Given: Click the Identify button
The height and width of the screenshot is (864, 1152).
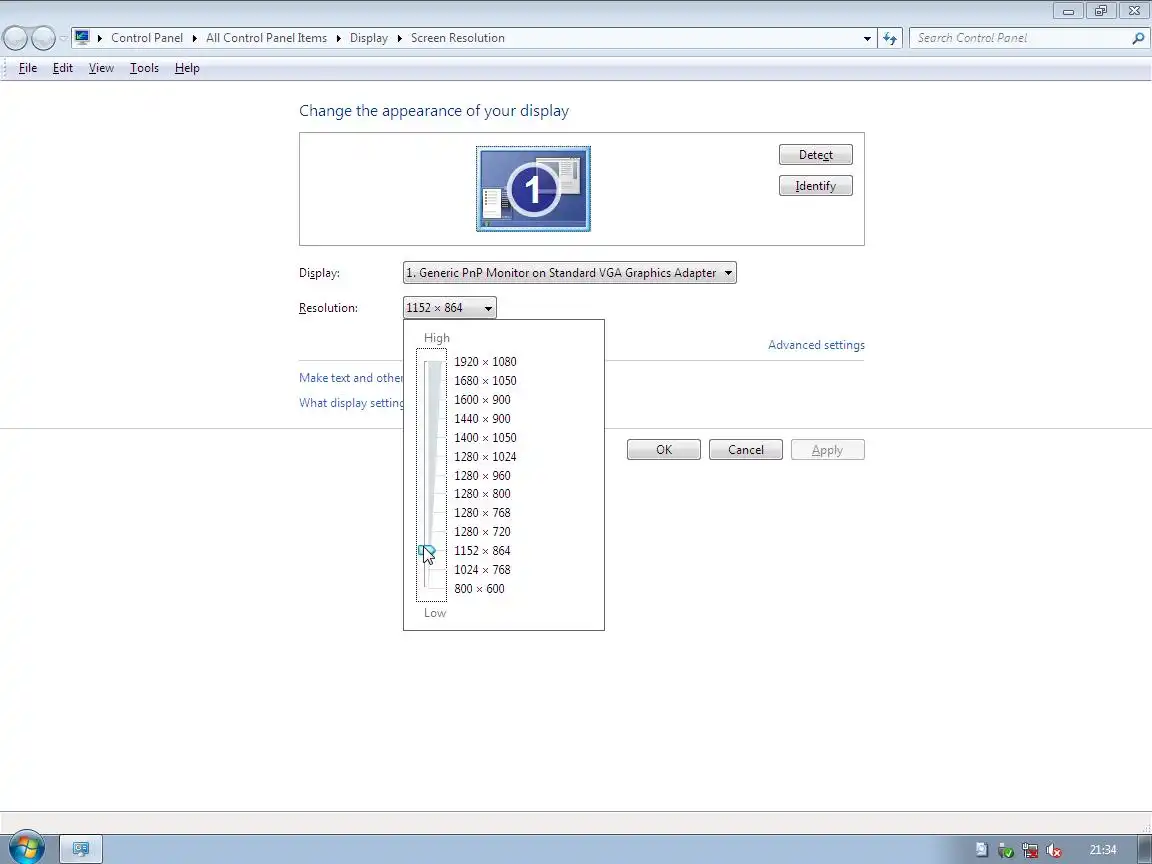Looking at the screenshot, I should point(816,186).
